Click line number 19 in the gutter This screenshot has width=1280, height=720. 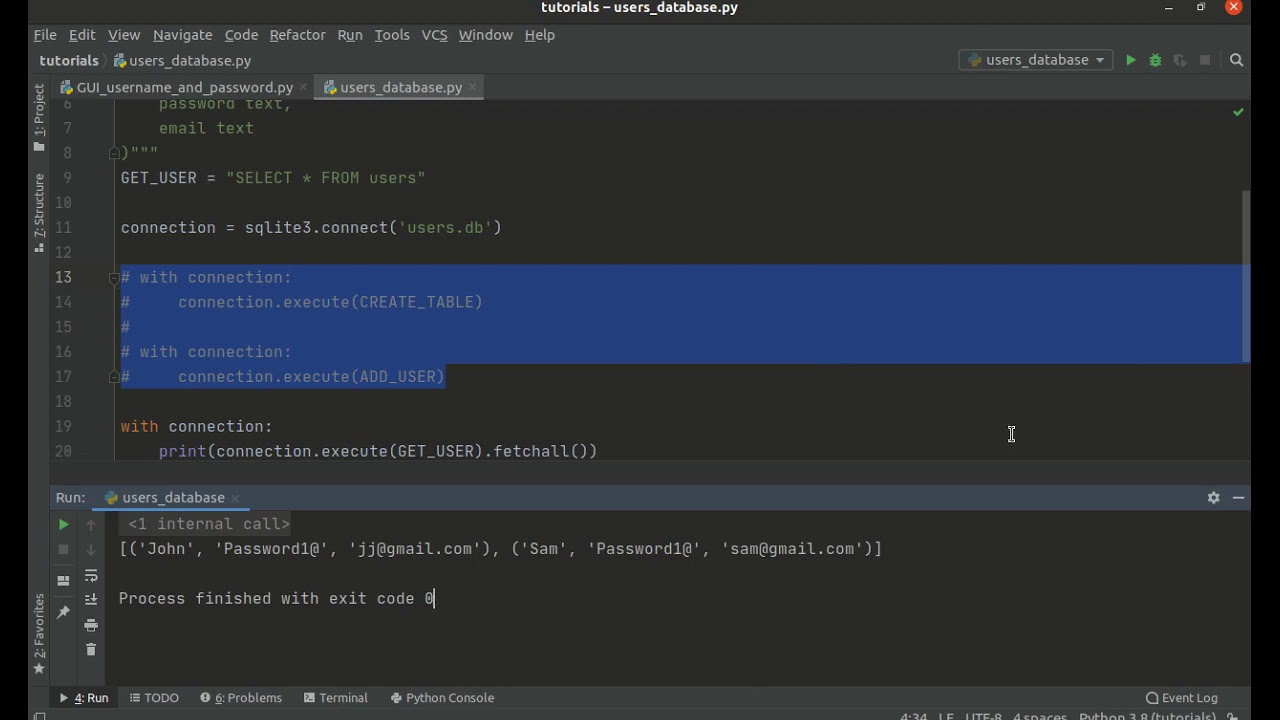pos(63,427)
